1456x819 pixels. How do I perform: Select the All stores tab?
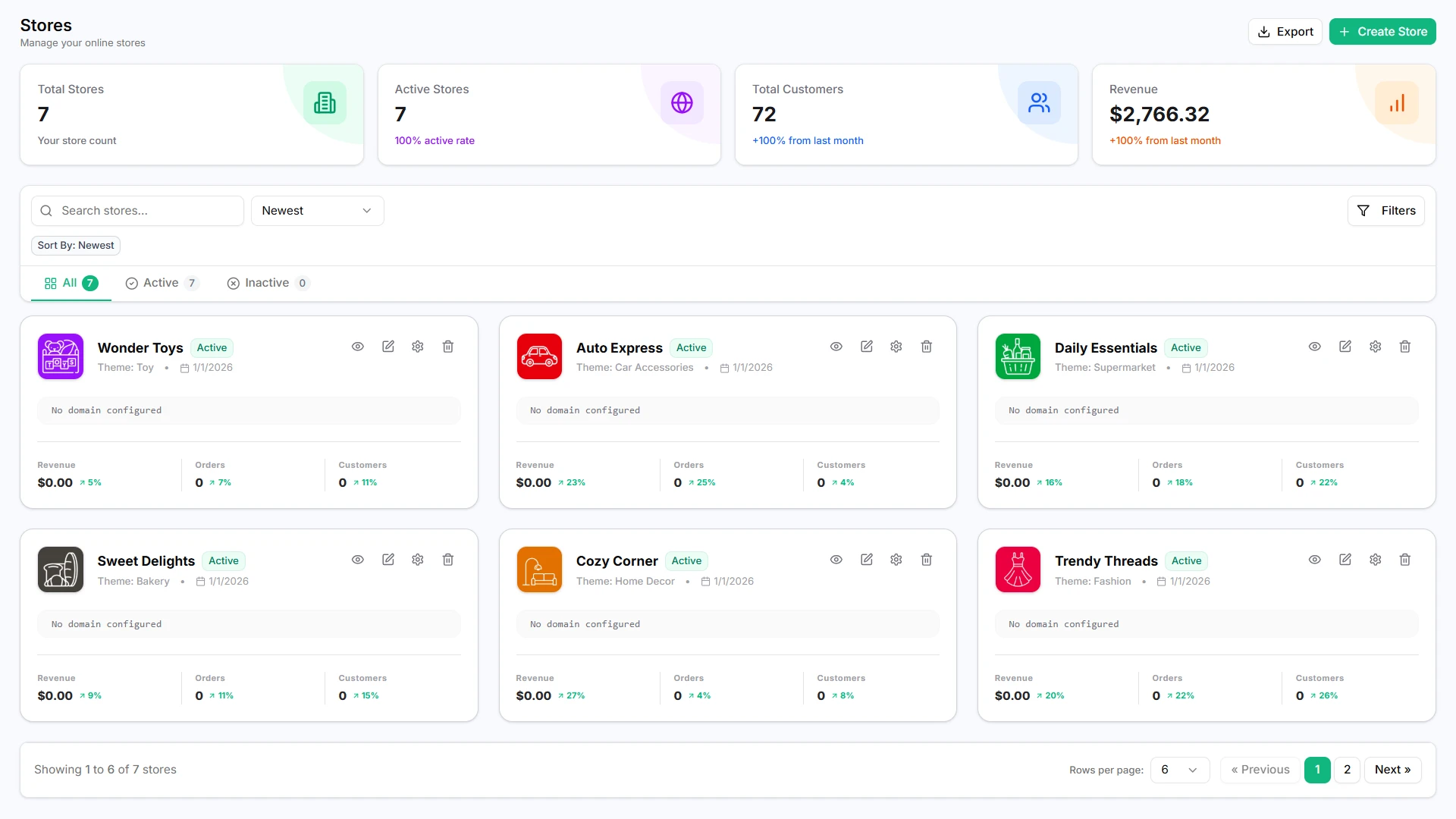pos(71,283)
